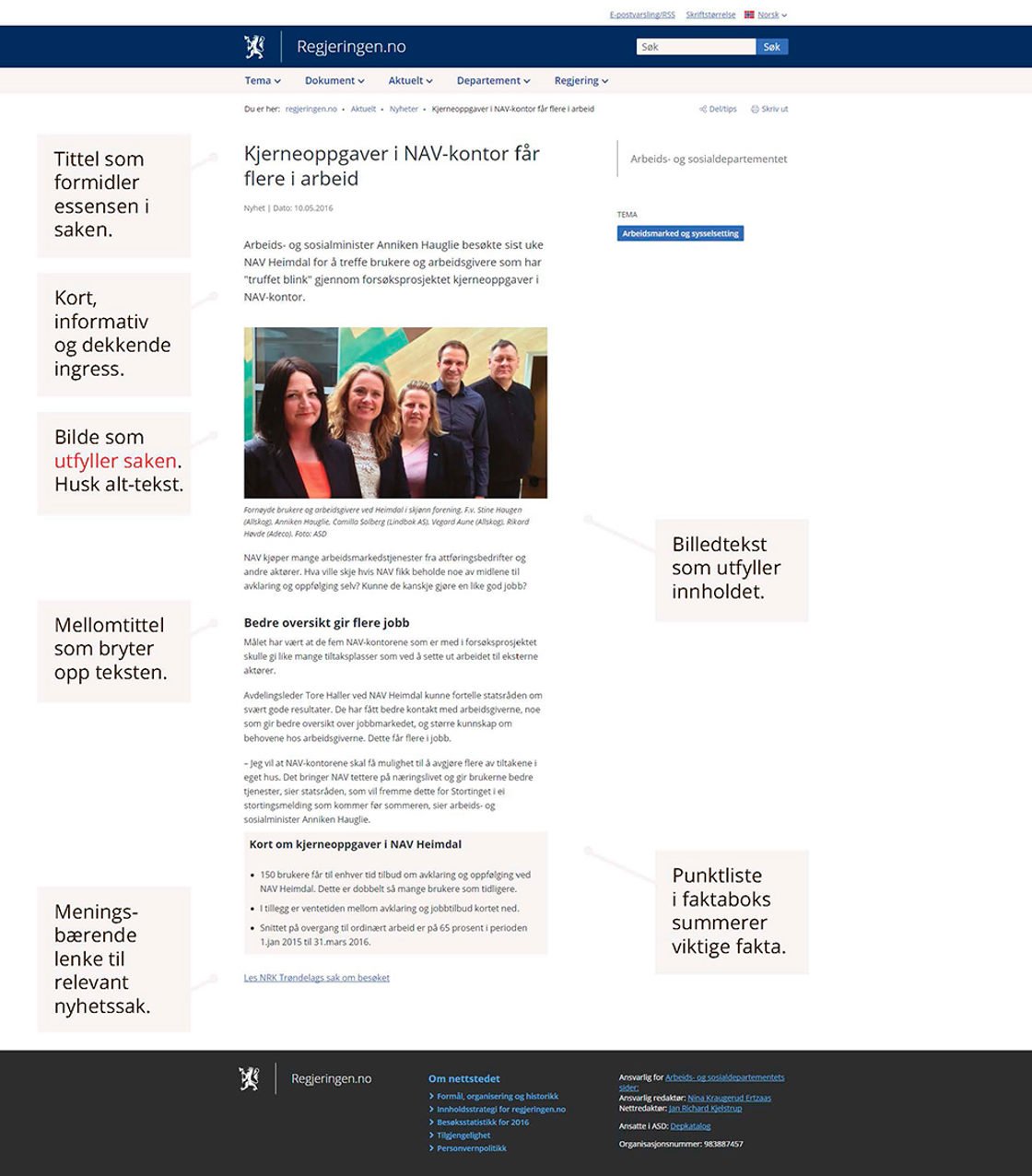Click the Del/tips share icon
This screenshot has width=1032, height=1176.
click(x=703, y=109)
